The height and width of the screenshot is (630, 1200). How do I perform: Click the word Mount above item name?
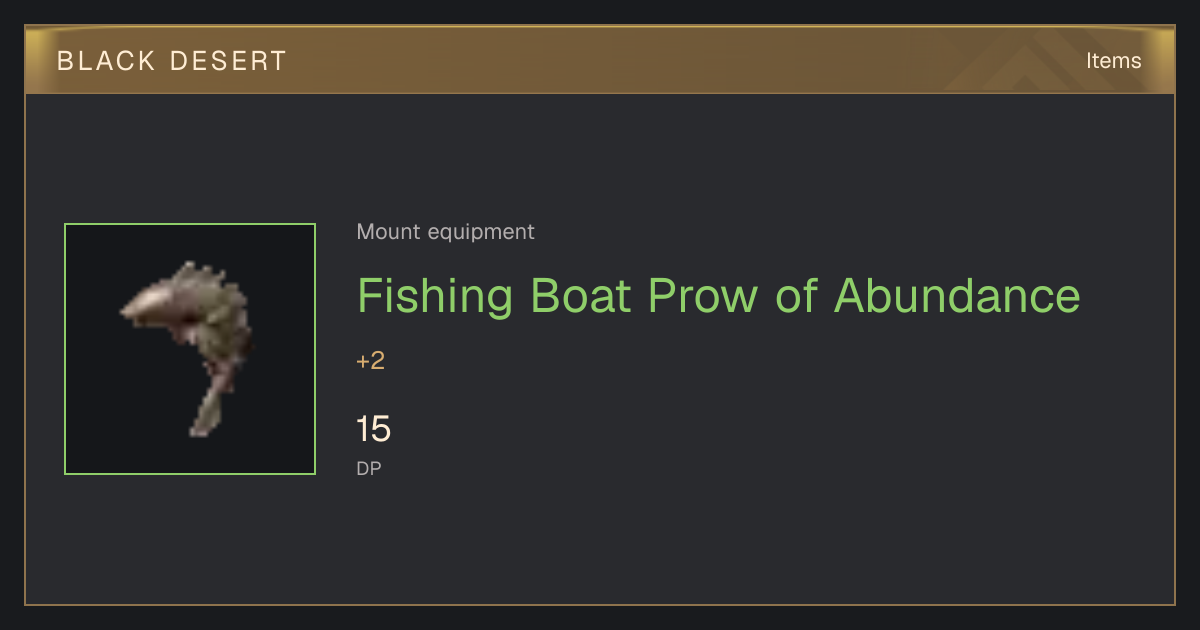[388, 232]
